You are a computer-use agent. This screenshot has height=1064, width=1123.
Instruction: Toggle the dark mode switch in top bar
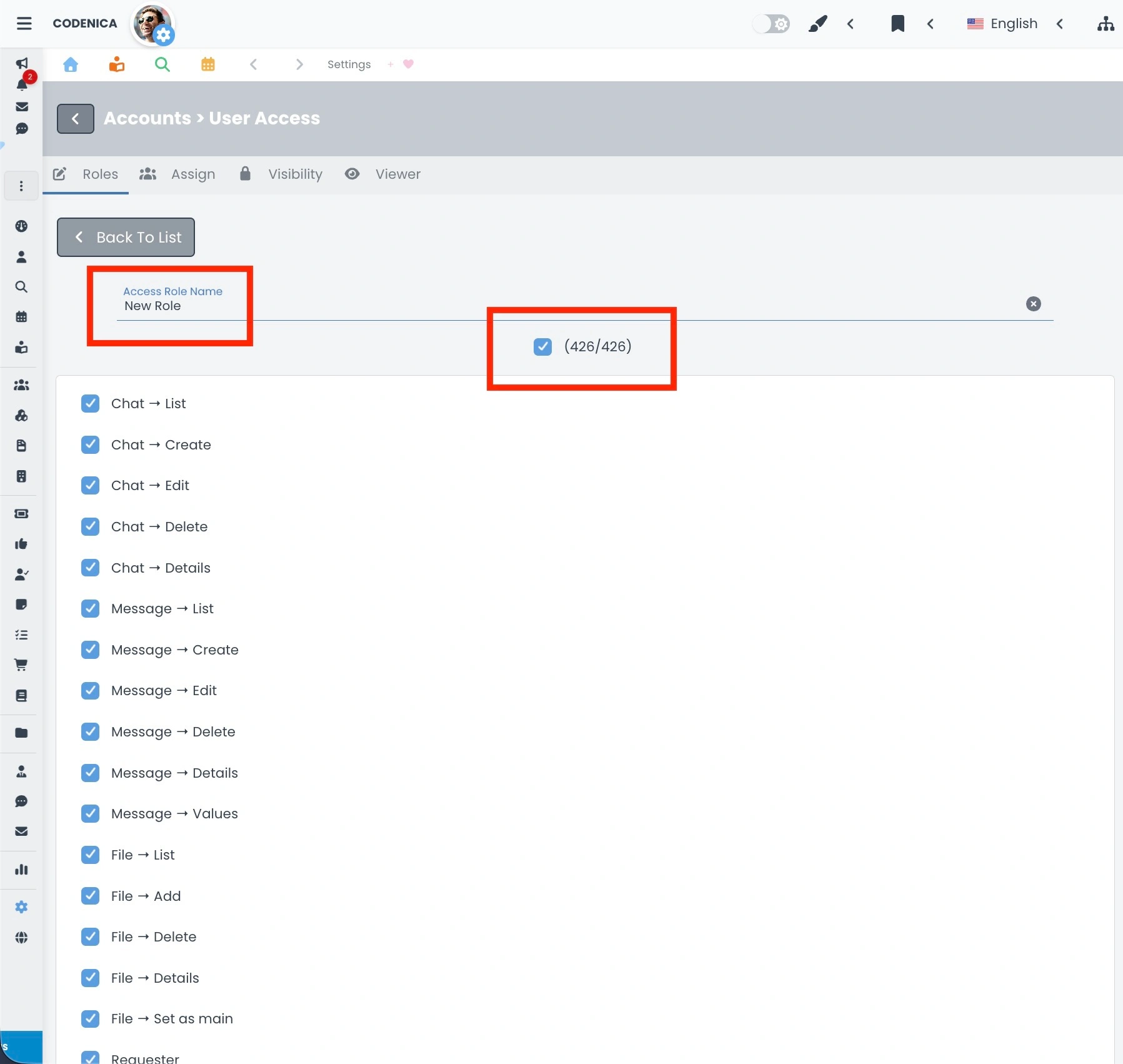tap(771, 24)
